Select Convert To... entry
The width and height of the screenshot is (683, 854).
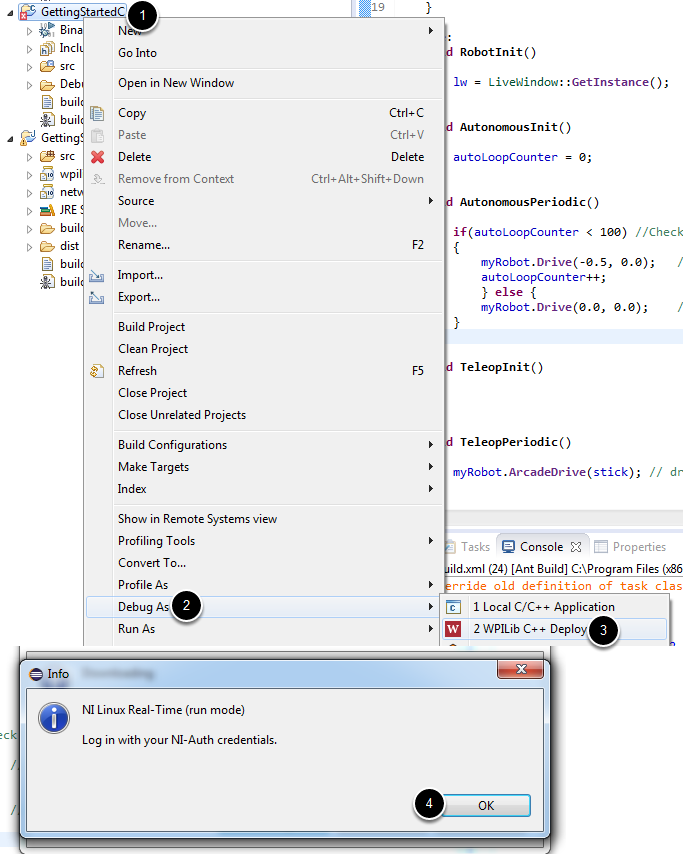pos(264,563)
